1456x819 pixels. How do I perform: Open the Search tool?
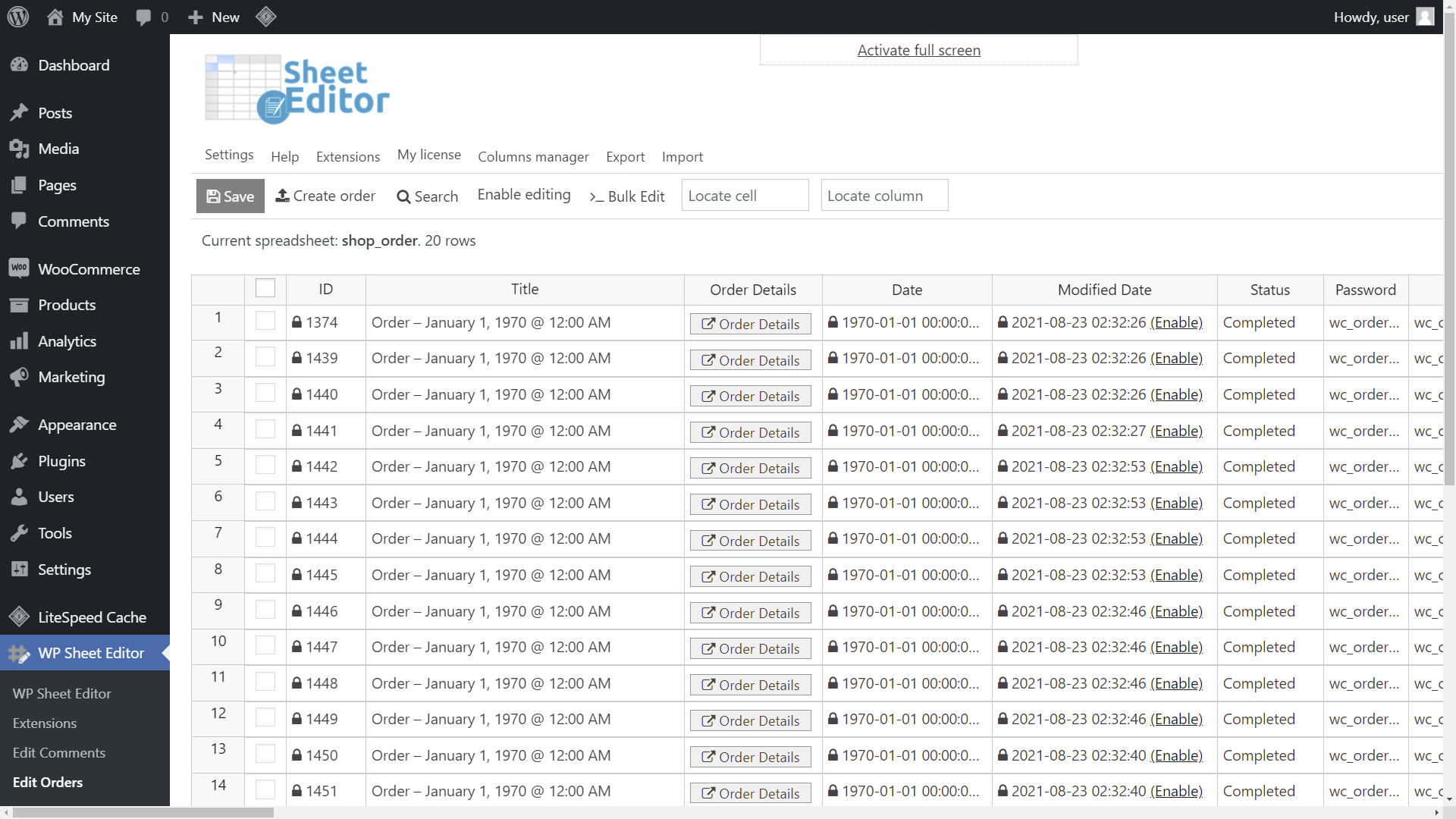[404, 196]
